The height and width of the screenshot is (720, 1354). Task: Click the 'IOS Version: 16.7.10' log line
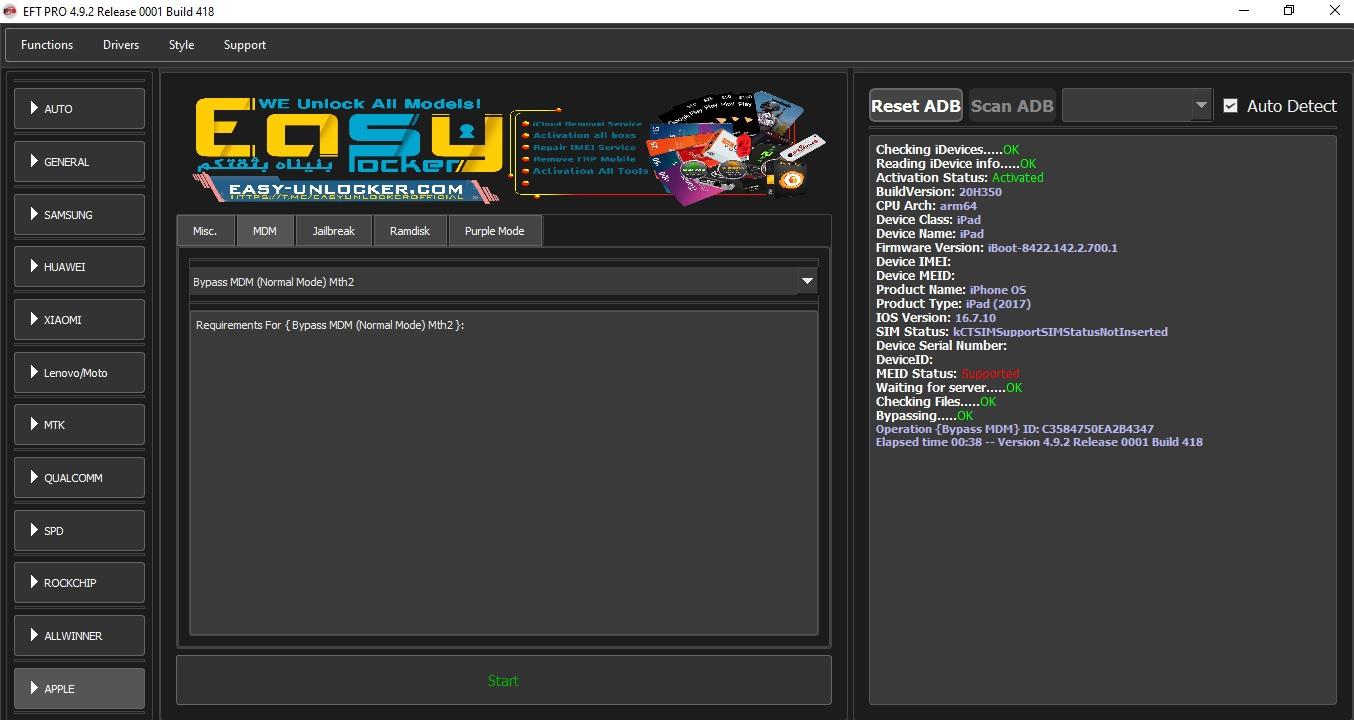point(936,318)
